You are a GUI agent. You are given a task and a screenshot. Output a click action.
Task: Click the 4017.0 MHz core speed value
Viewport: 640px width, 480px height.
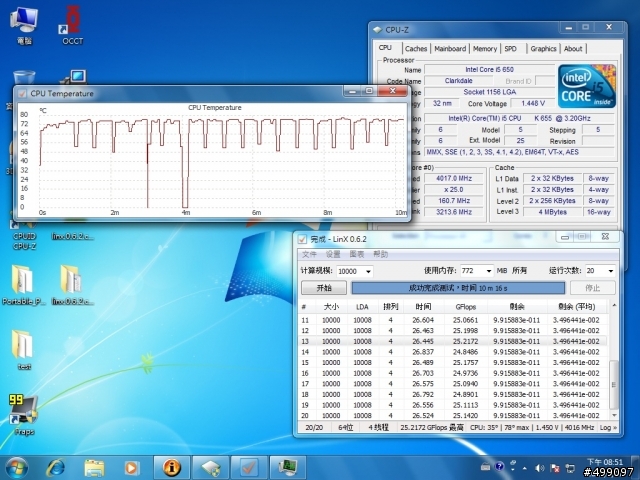[x=453, y=178]
